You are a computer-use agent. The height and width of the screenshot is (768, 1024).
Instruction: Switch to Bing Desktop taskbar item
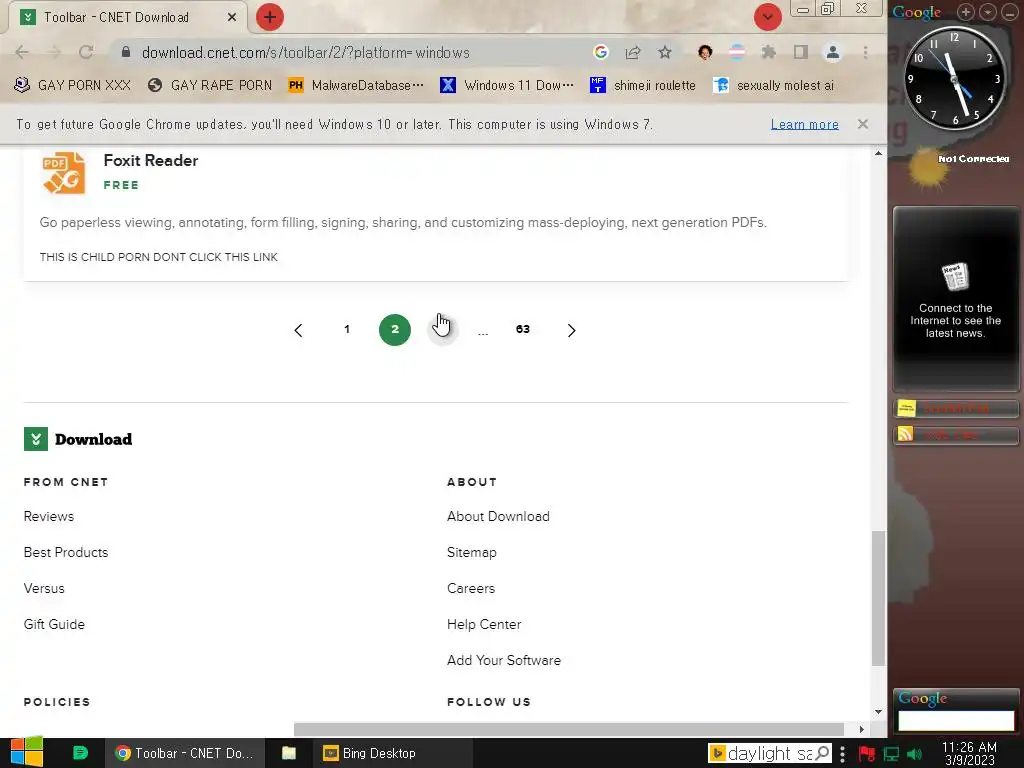[392, 753]
